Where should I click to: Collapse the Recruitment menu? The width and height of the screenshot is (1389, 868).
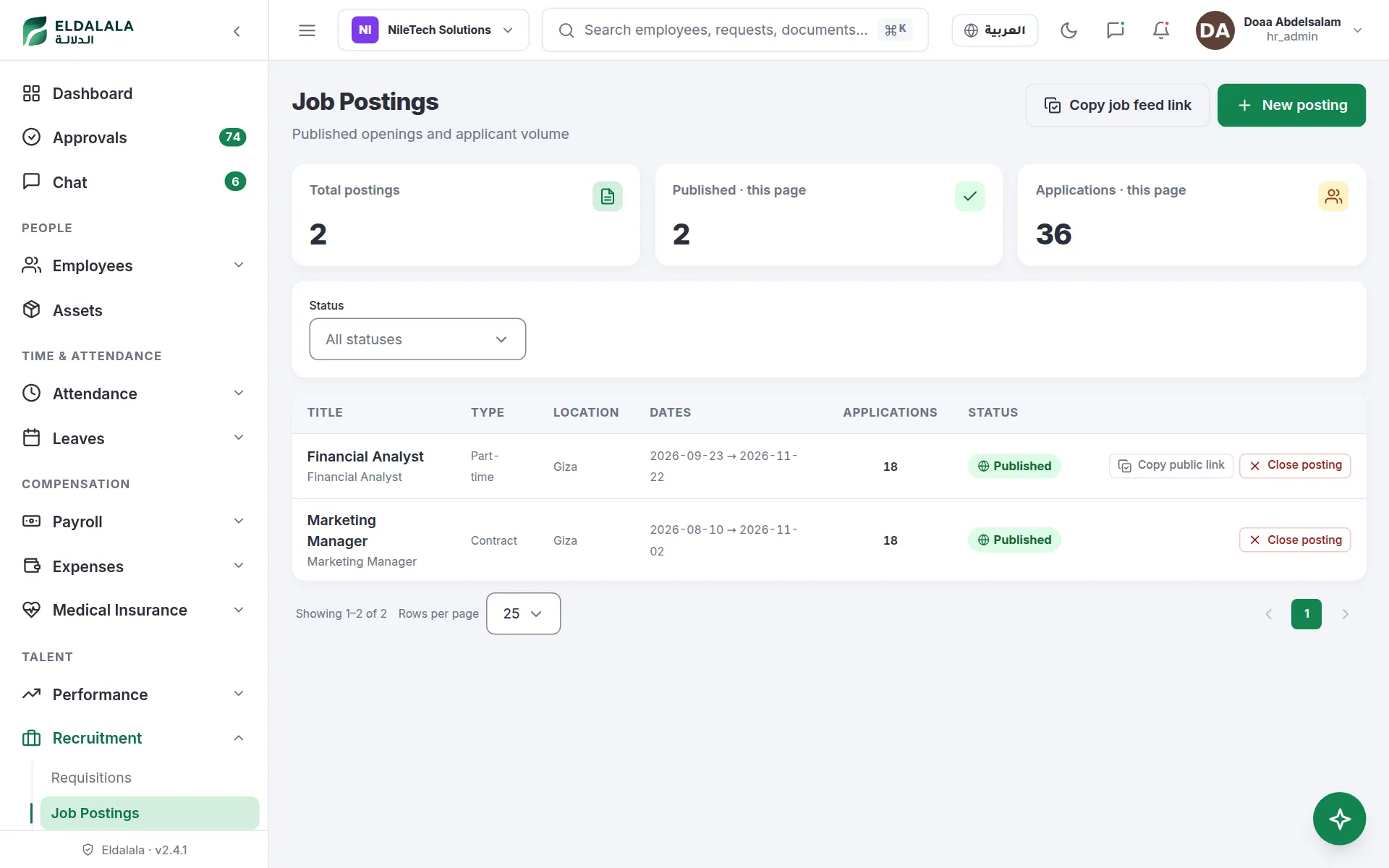[x=134, y=738]
